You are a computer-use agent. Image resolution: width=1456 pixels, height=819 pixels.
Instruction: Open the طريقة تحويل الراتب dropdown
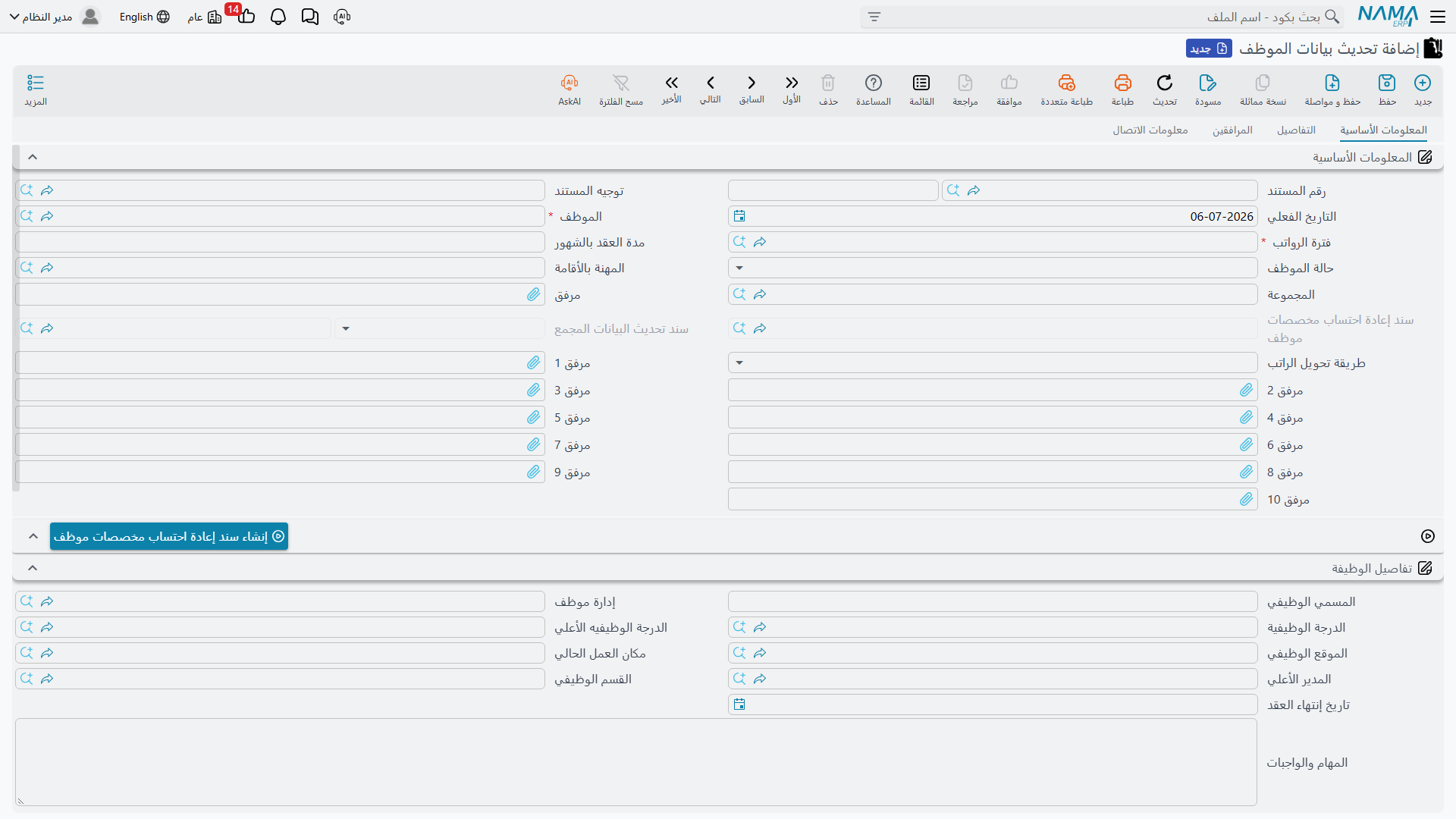[739, 362]
